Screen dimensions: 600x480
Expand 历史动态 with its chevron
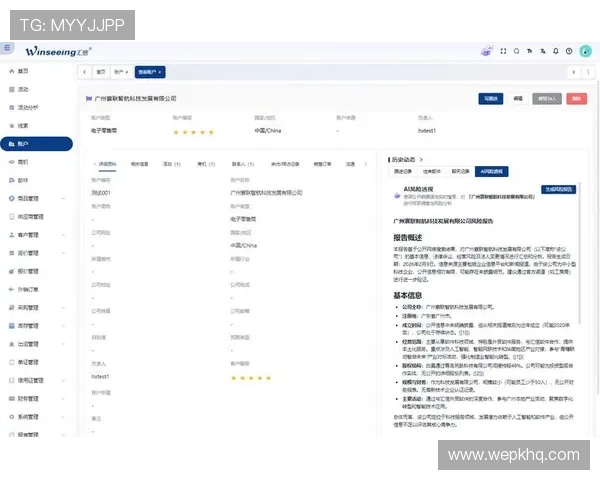tap(421, 160)
